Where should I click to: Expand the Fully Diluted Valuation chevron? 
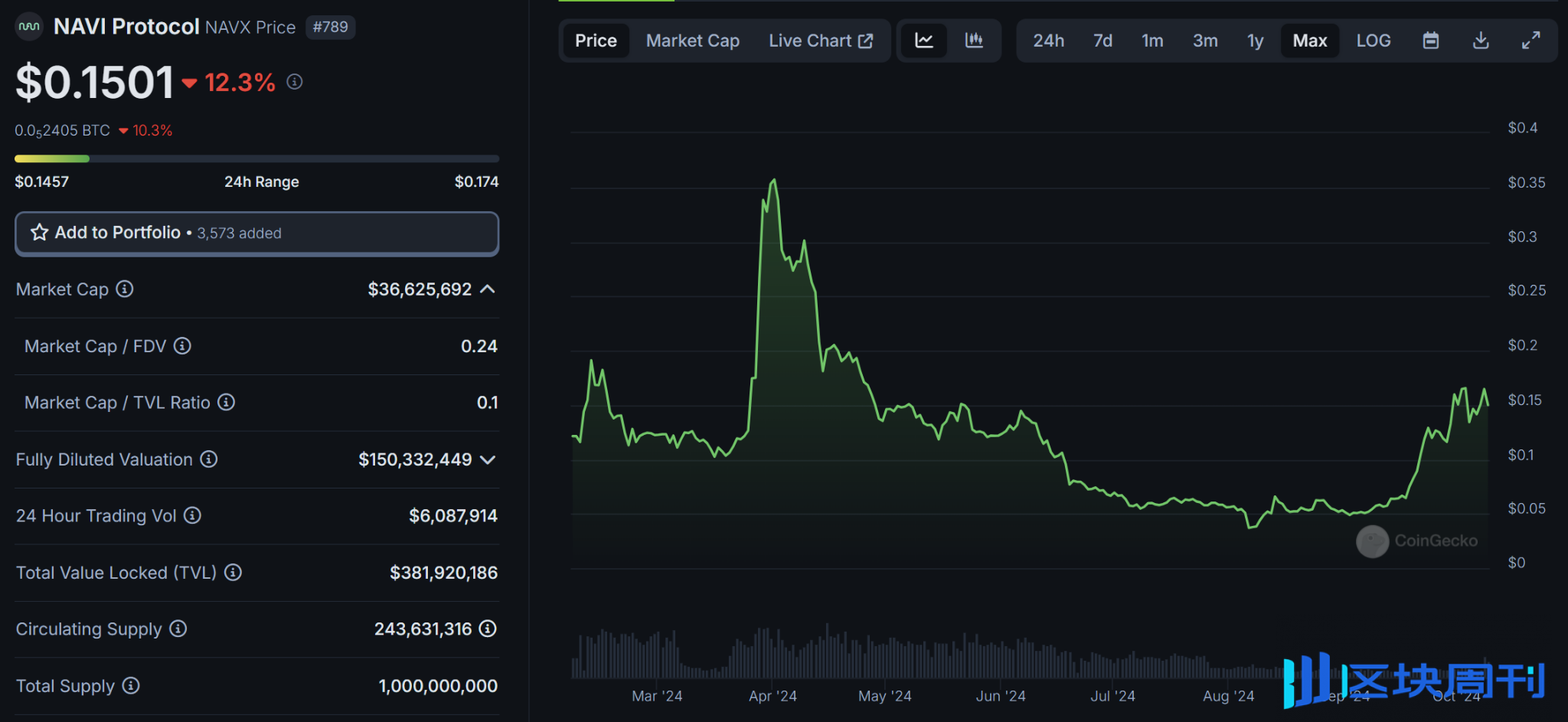(x=488, y=459)
